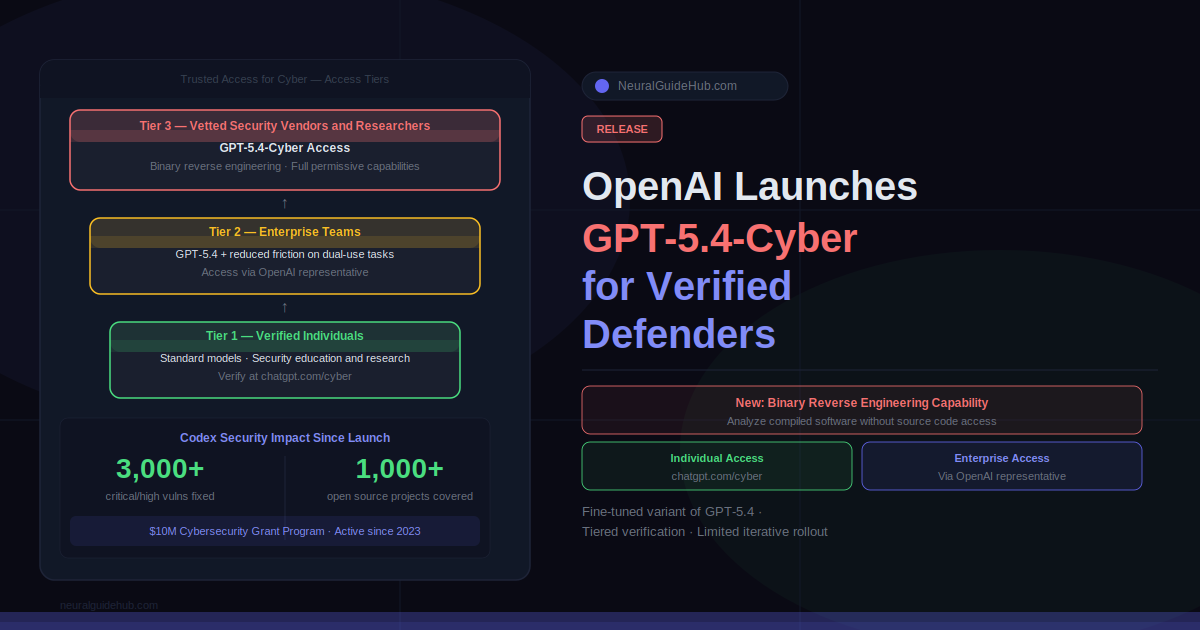The image size is (1200, 630).
Task: Click the Trusted Access for Cyber panel header
Action: [285, 79]
